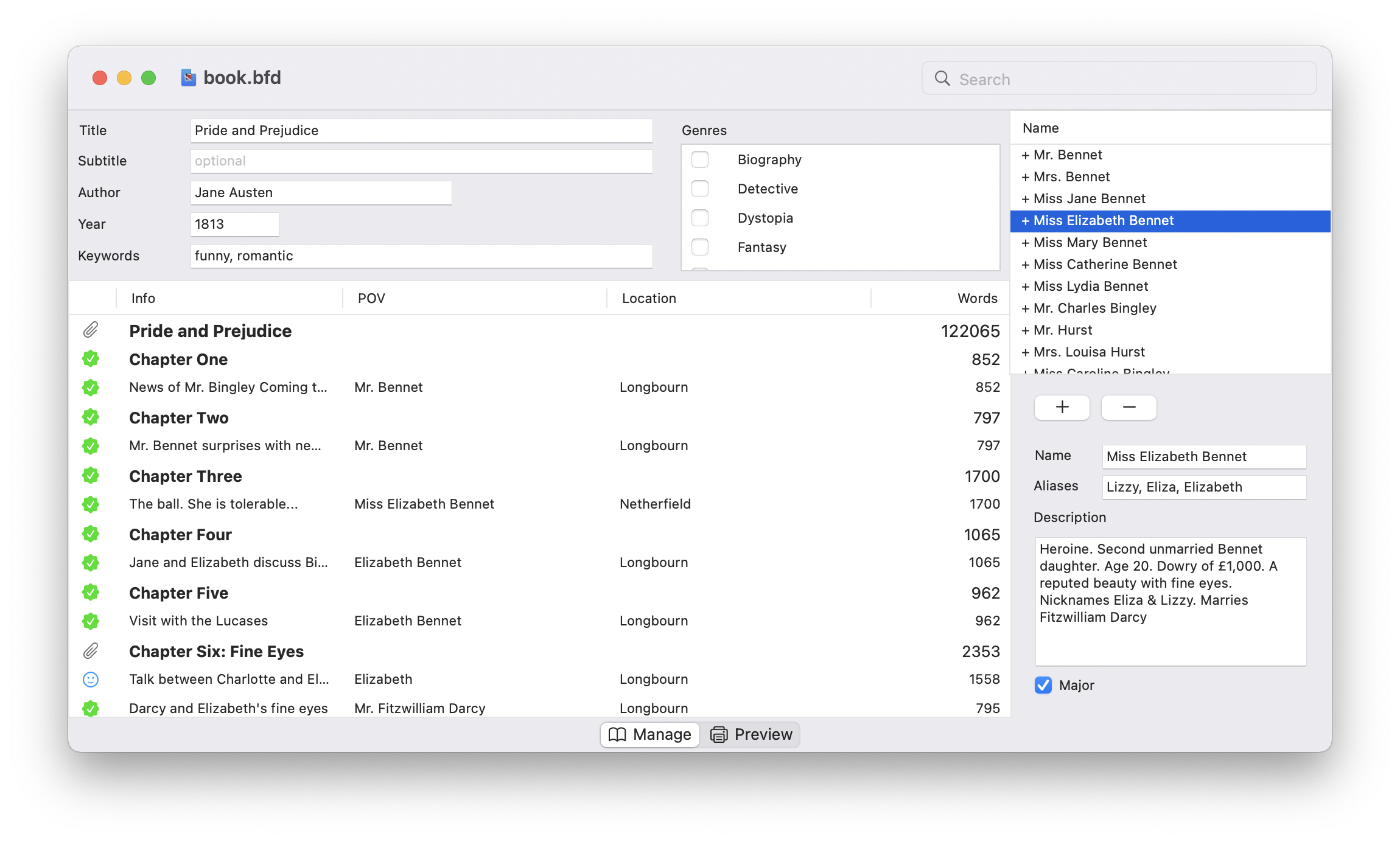Expand the Mr. Charles Bingley character entry
The image size is (1400, 842).
pos(1026,308)
